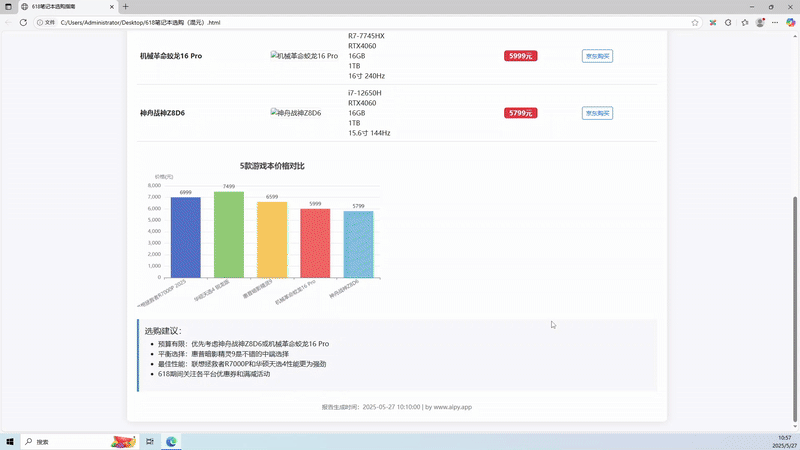Open Task View on the taskbar

click(149, 442)
